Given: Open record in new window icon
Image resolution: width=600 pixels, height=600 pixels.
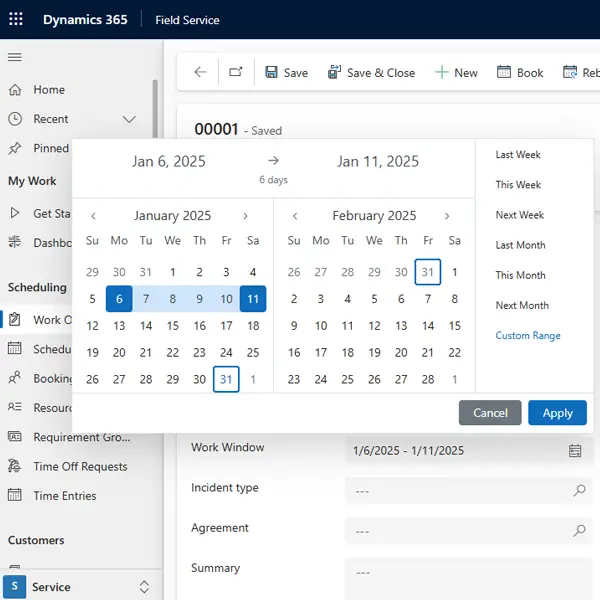Looking at the screenshot, I should point(236,72).
